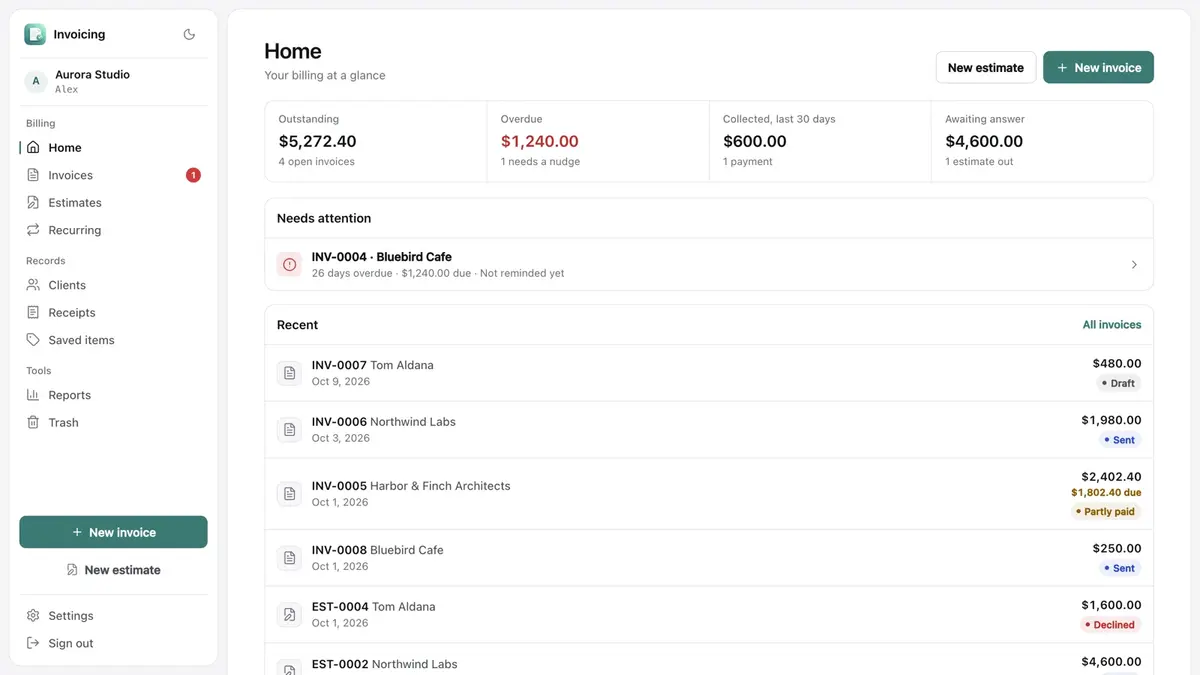Click the Awaiting answer $4,600.00 card
The image size is (1200, 675).
point(1042,141)
